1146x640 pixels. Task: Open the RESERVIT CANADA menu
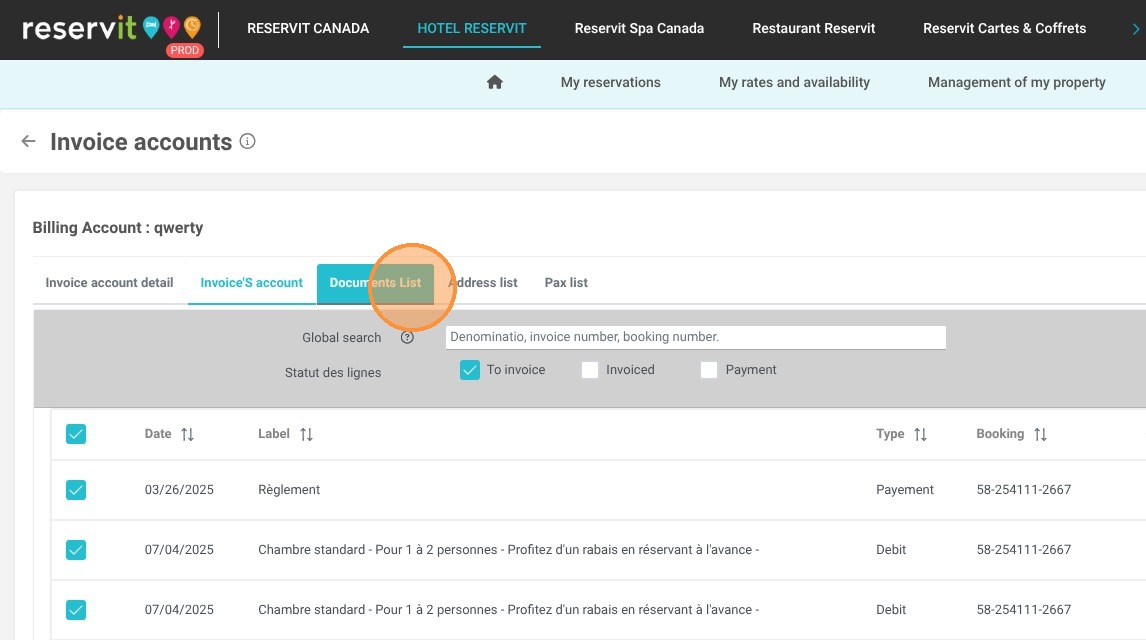point(308,28)
